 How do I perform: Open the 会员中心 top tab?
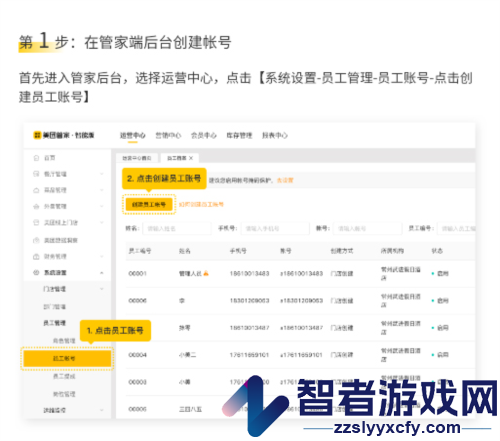204,135
